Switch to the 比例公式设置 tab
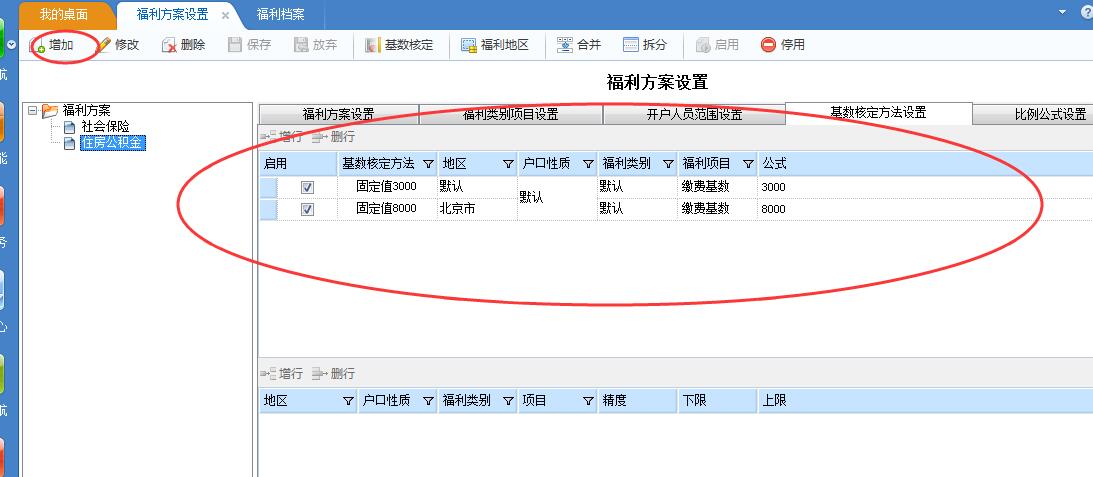Viewport: 1093px width, 477px height. coord(1049,114)
